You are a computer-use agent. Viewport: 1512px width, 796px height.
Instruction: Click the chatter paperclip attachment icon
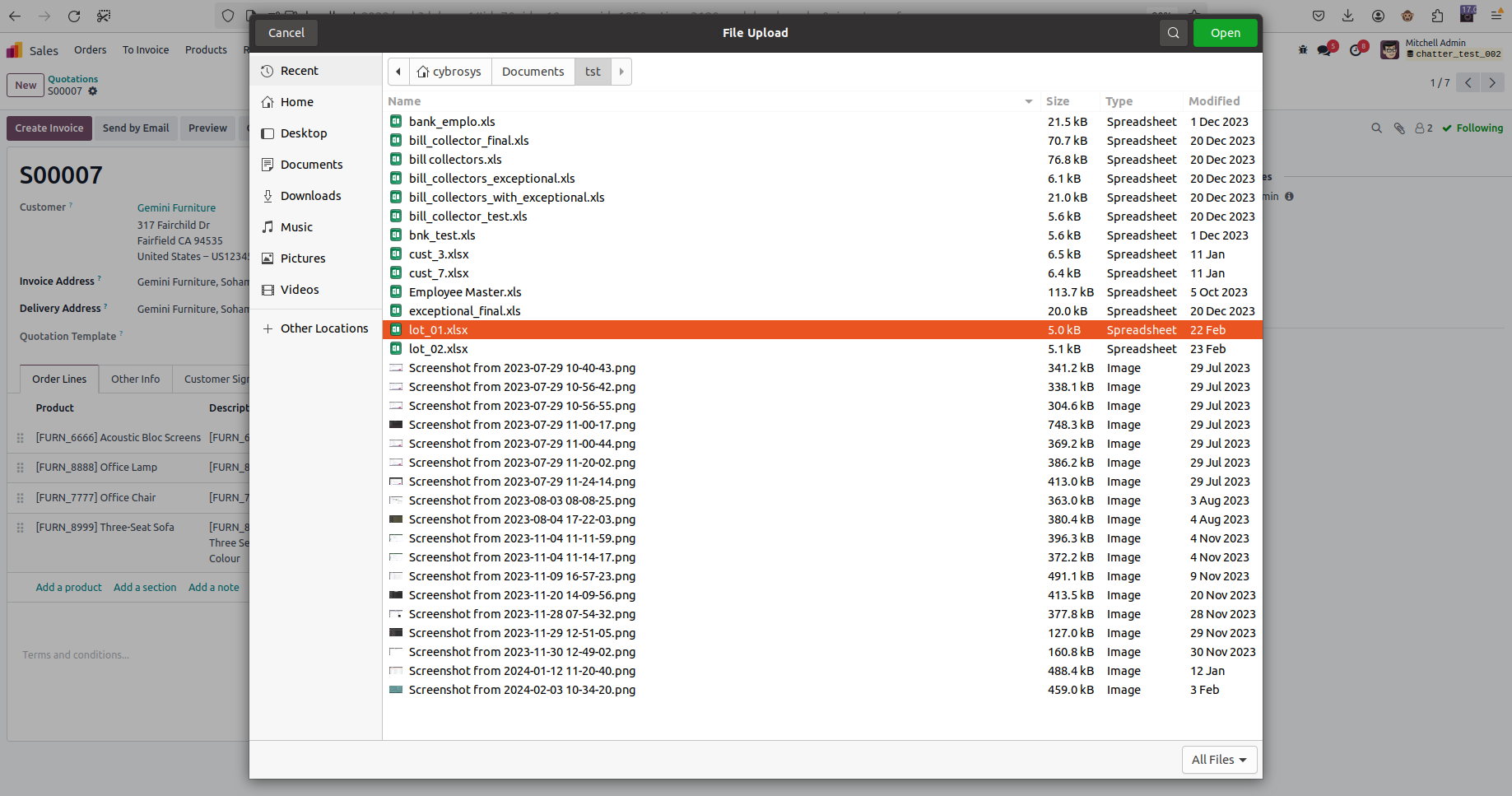click(1399, 128)
